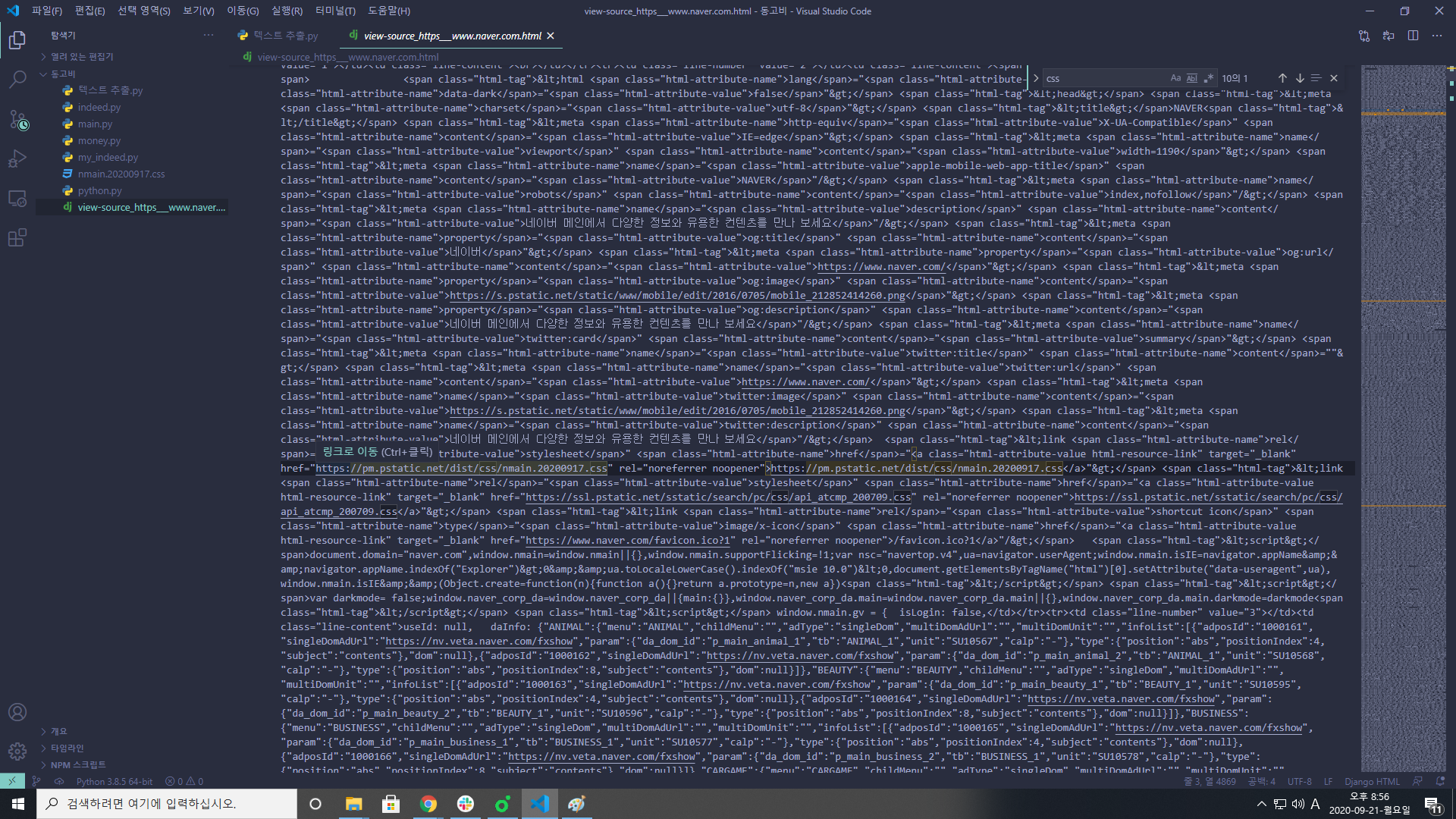Click the cloud publish status bar icon

59,781
